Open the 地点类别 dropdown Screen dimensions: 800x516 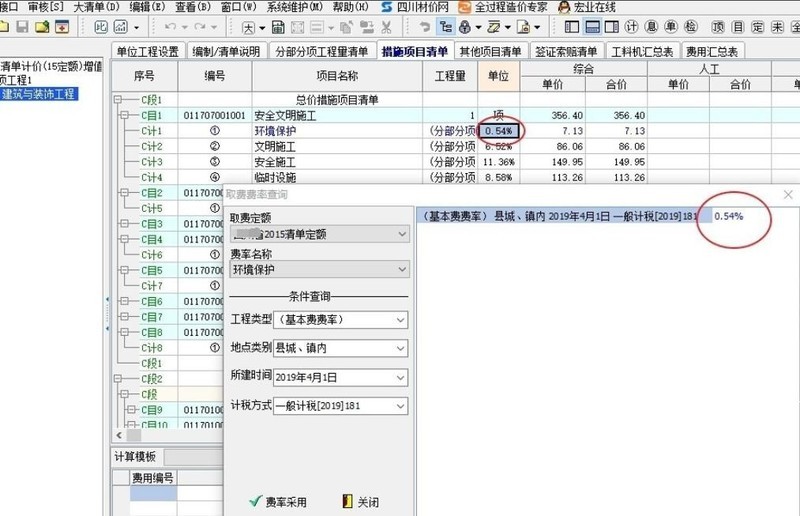pyautogui.click(x=340, y=348)
